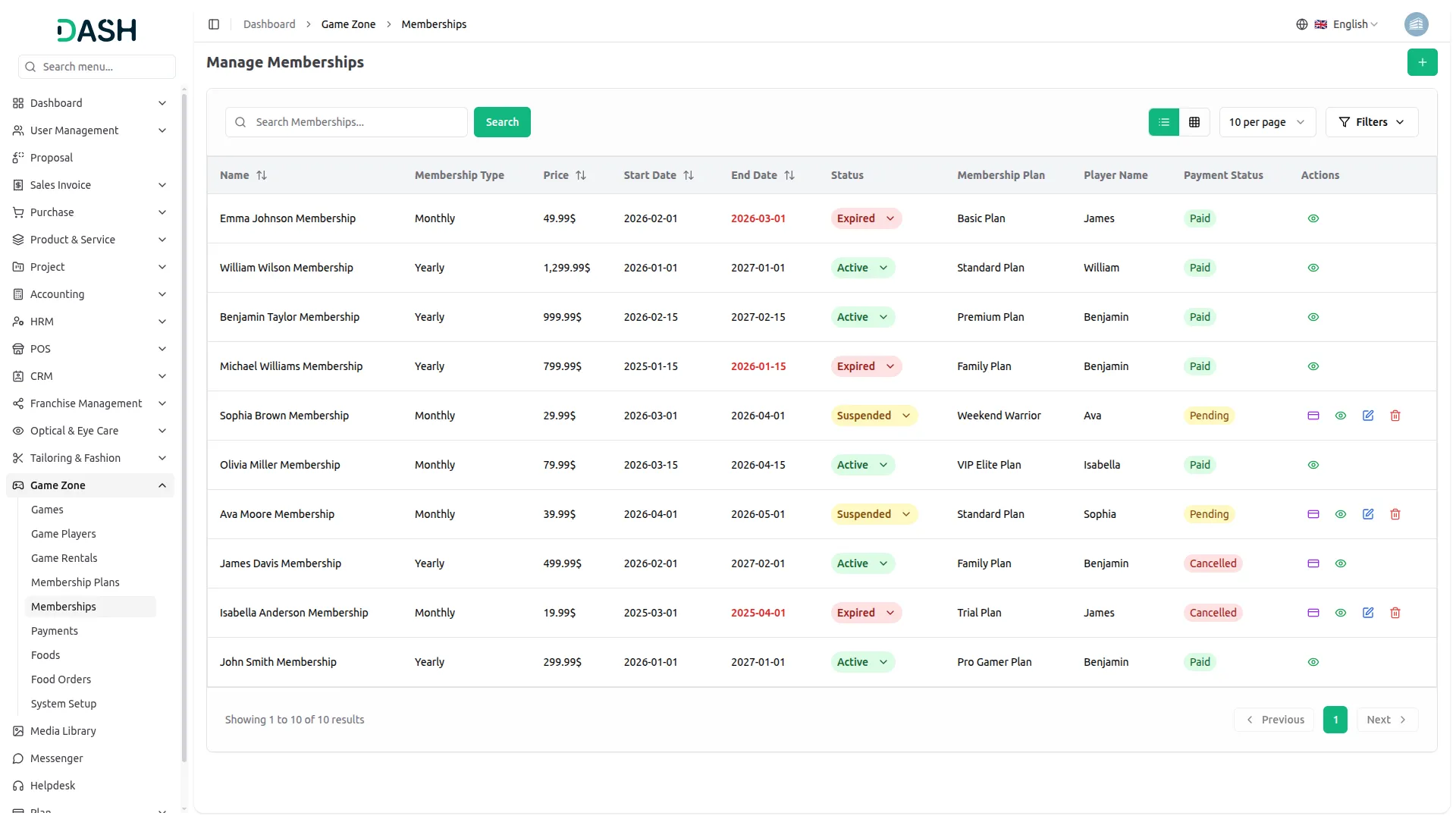Click the Search Memberships input field
Screen dimensions: 1456x819
pyautogui.click(x=356, y=122)
